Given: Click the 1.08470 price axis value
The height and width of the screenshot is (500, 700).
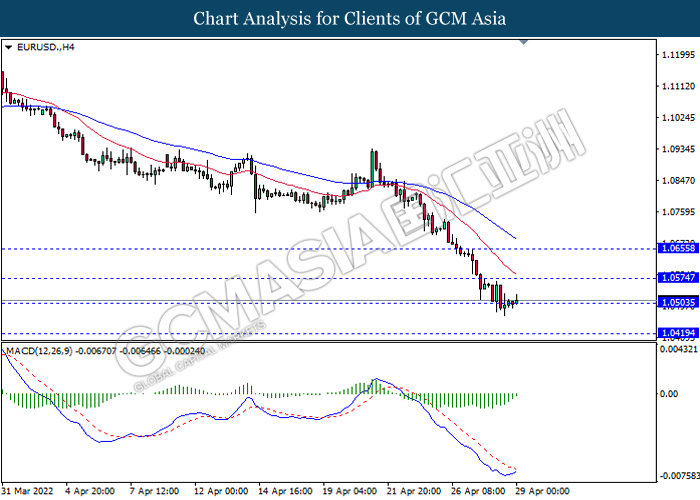Looking at the screenshot, I should click(x=678, y=180).
